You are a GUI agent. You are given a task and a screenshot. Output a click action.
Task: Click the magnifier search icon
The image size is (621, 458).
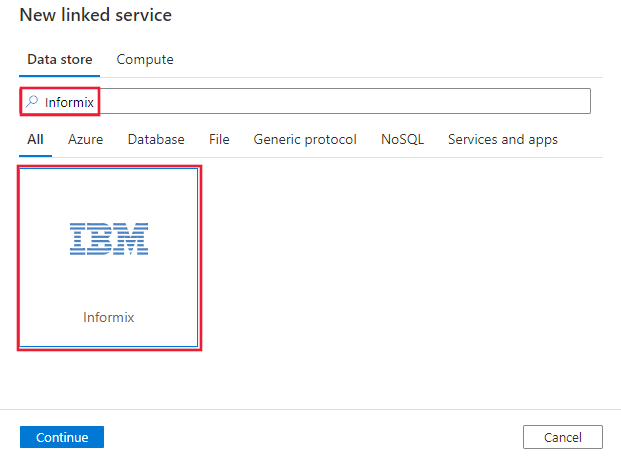point(32,101)
